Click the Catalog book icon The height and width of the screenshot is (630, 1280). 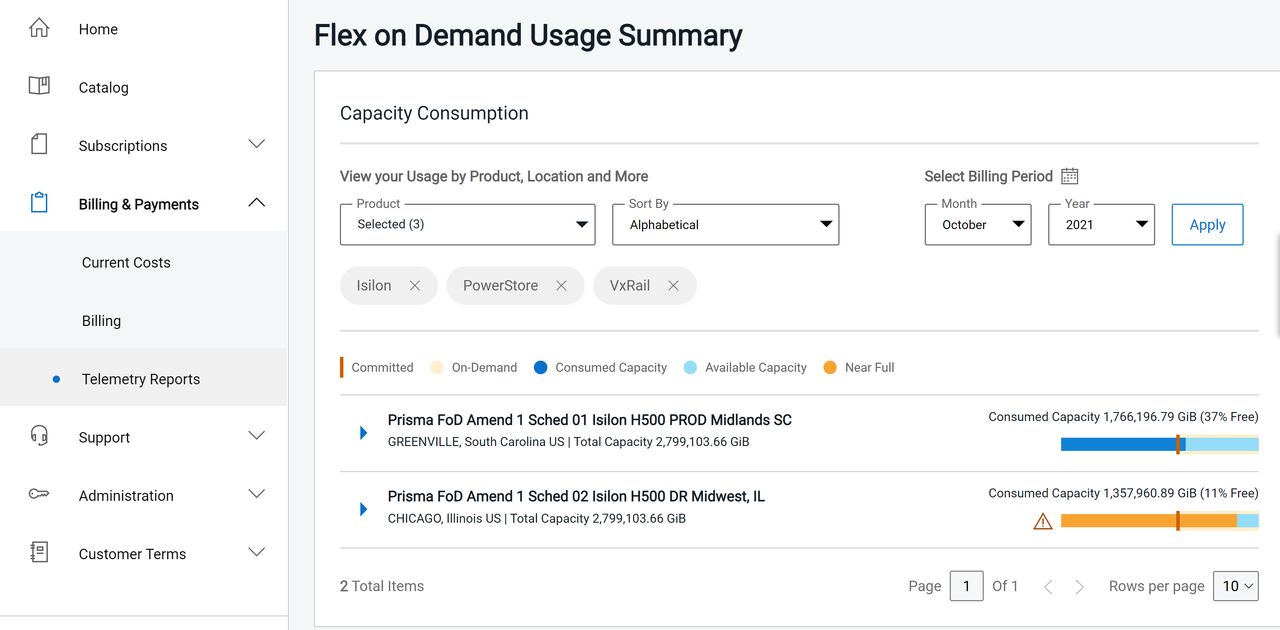point(39,86)
